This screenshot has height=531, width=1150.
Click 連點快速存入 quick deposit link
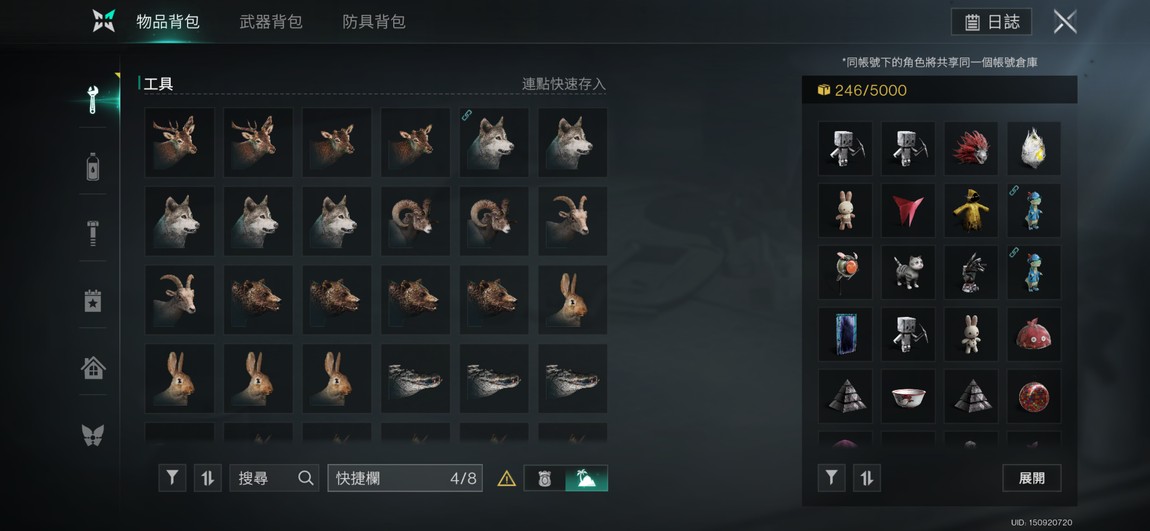coord(563,84)
